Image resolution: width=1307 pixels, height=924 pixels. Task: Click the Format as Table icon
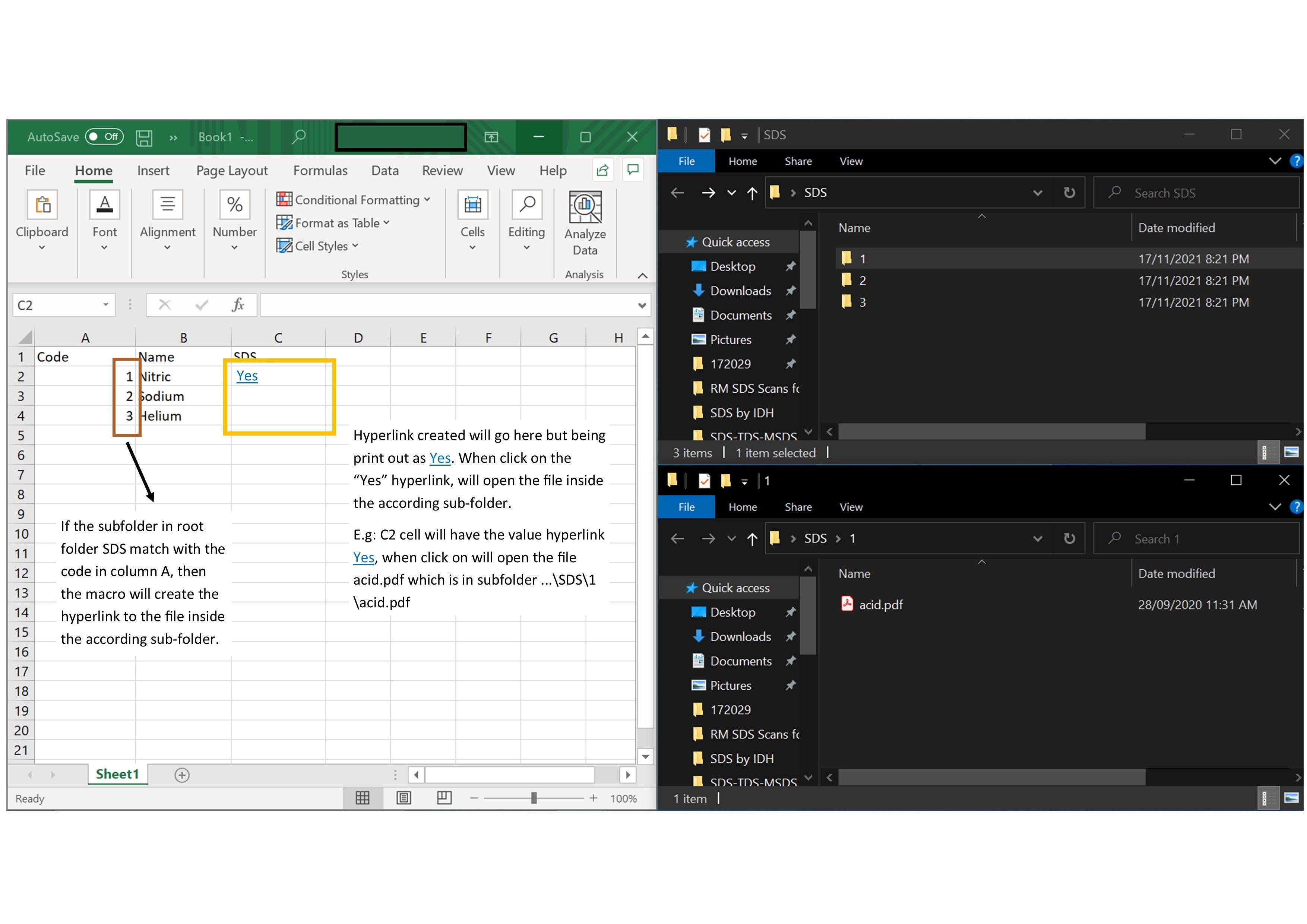tap(284, 222)
